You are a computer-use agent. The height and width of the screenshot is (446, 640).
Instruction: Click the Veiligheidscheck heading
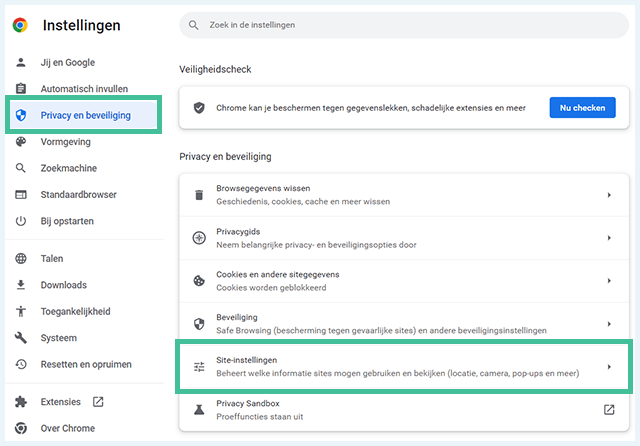[215, 69]
